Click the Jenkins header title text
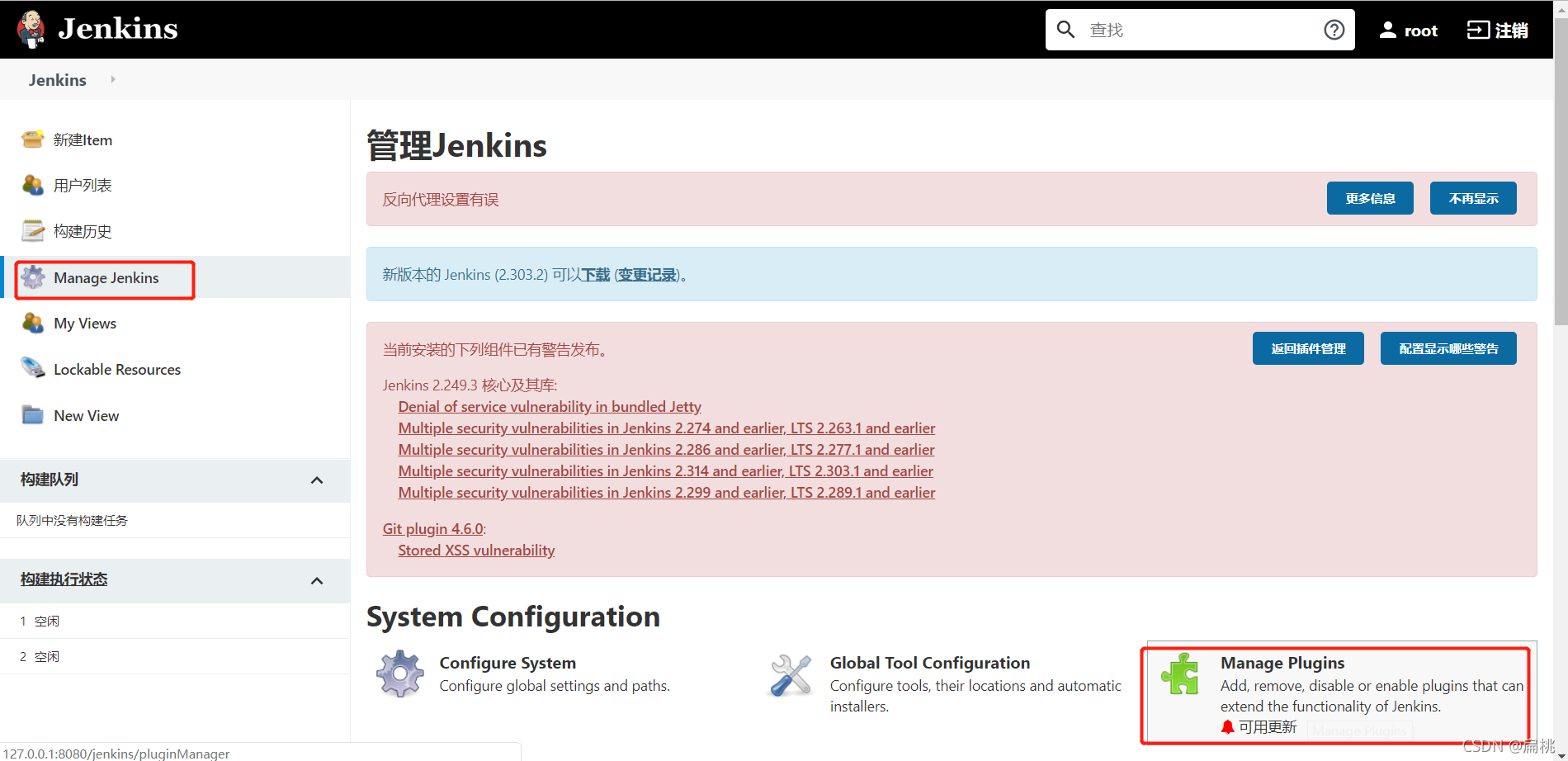1568x761 pixels. (118, 29)
